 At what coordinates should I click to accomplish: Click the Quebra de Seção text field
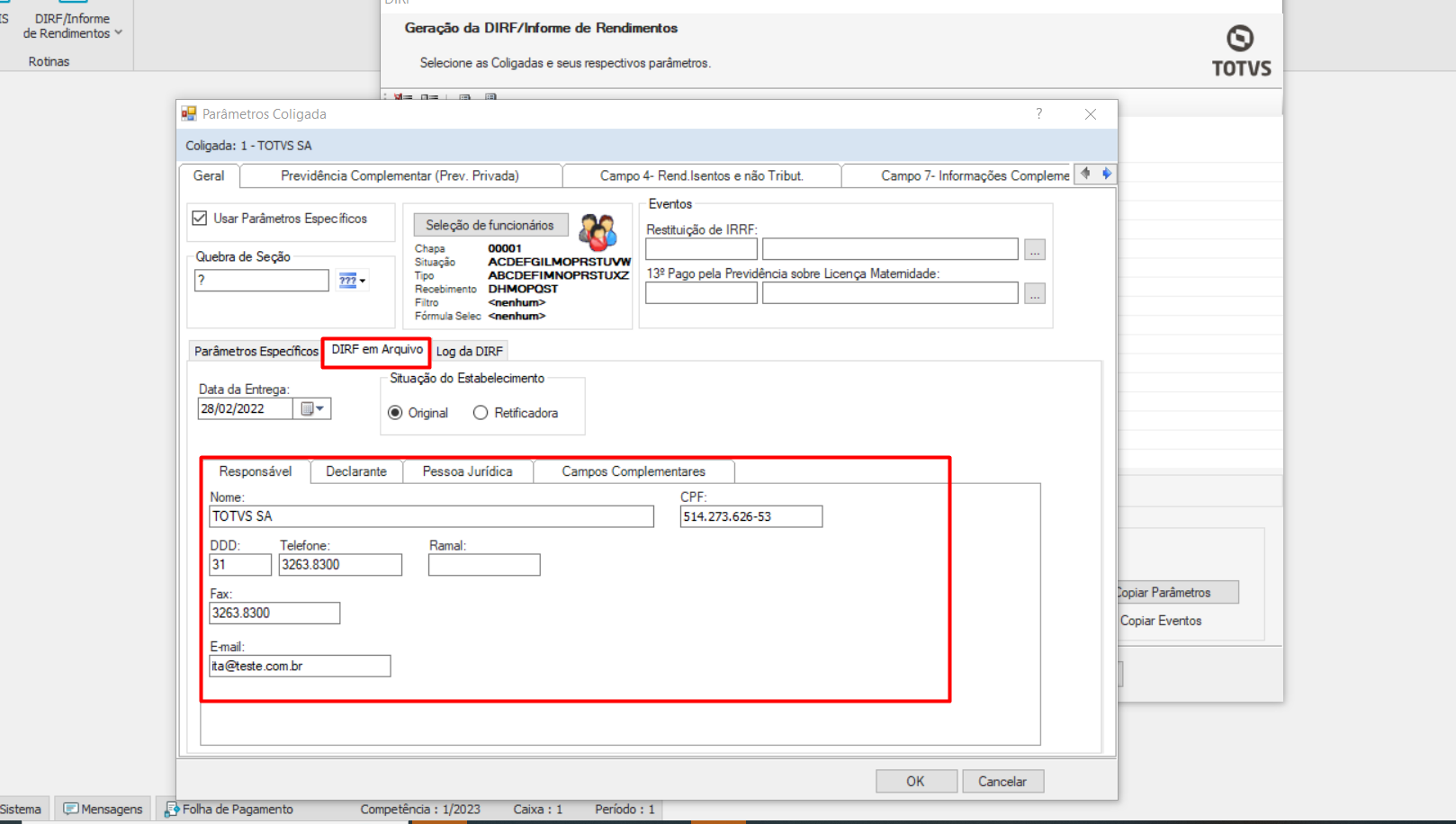point(262,281)
